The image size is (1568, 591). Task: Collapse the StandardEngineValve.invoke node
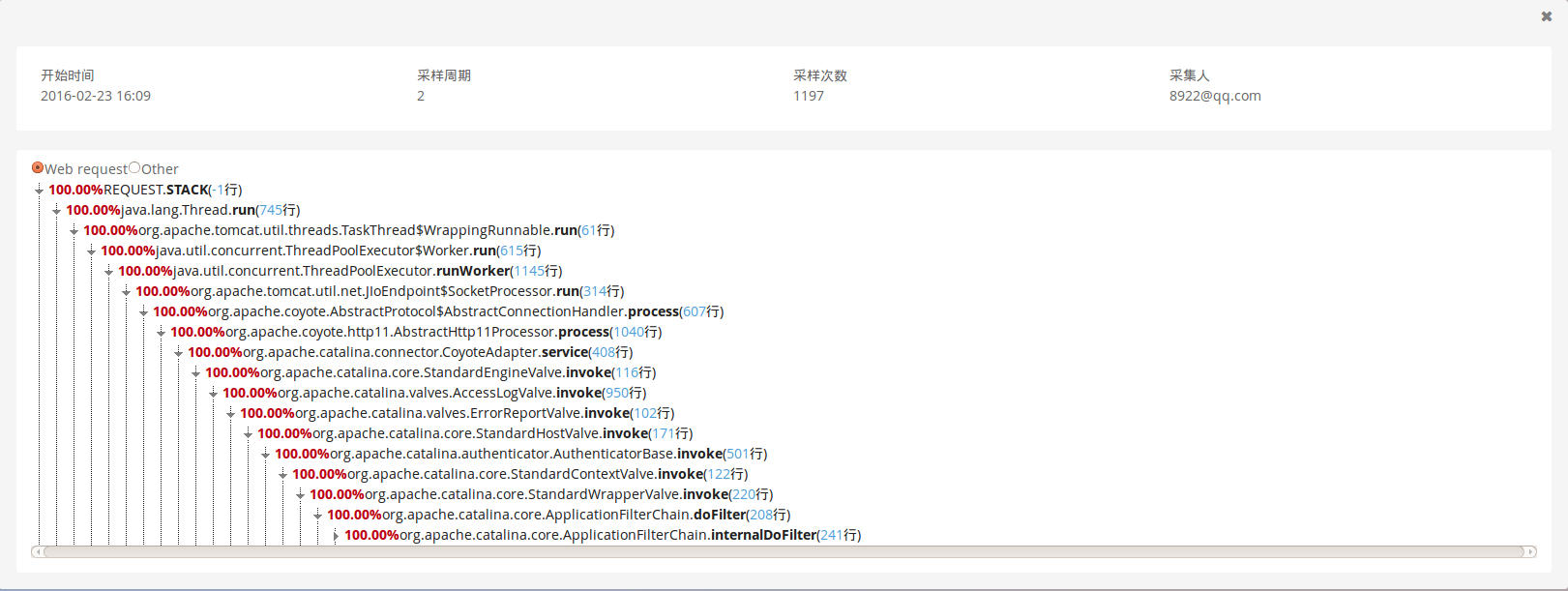(x=195, y=373)
